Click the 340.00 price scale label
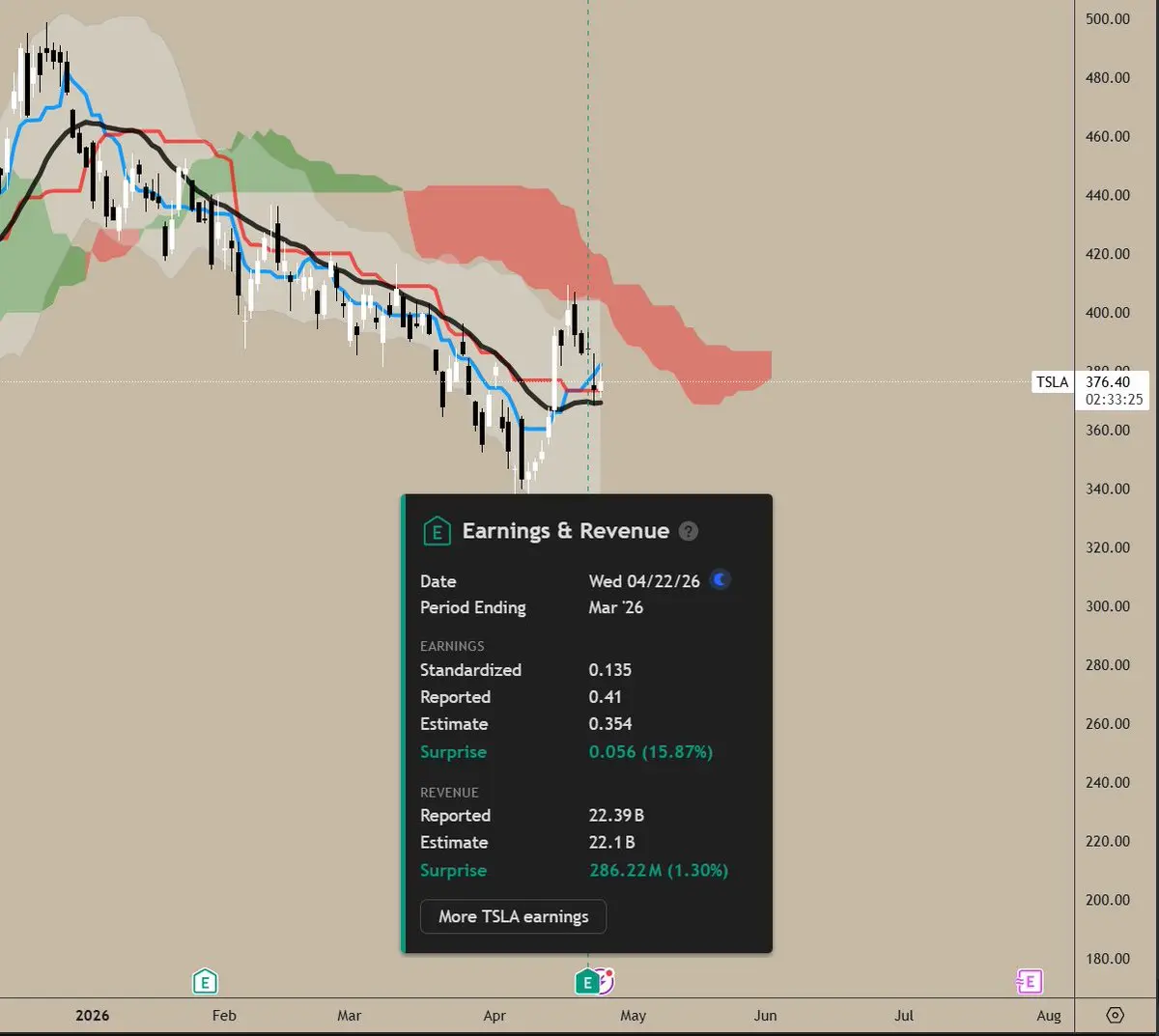This screenshot has width=1159, height=1036. coord(1107,489)
